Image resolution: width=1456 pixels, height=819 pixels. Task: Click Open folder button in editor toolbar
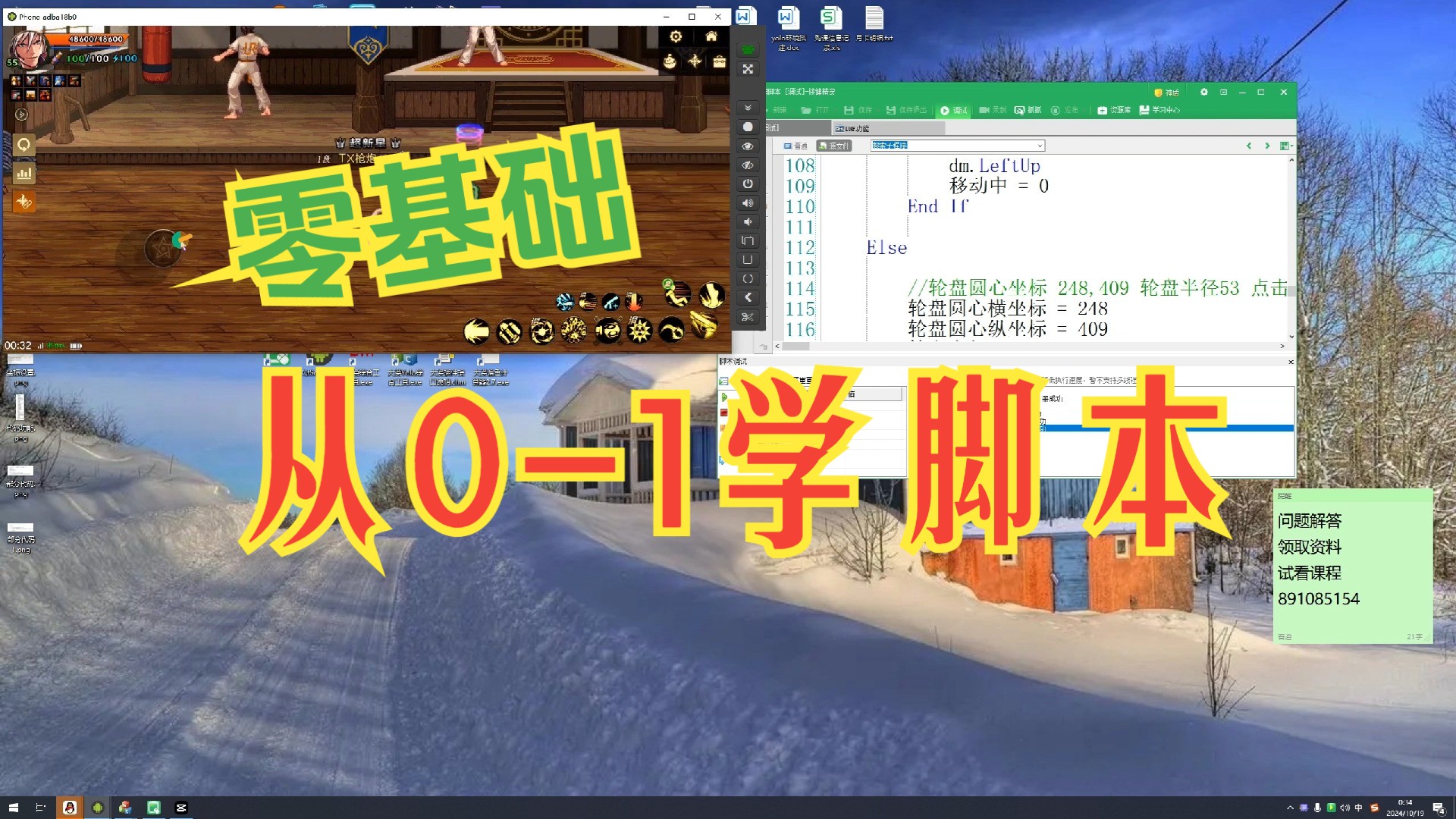(x=814, y=110)
